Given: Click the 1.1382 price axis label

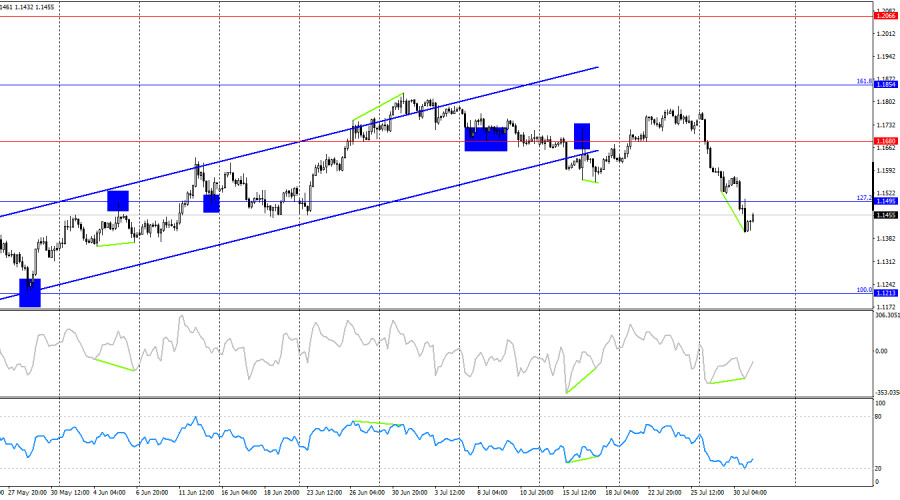Looking at the screenshot, I should [x=886, y=239].
